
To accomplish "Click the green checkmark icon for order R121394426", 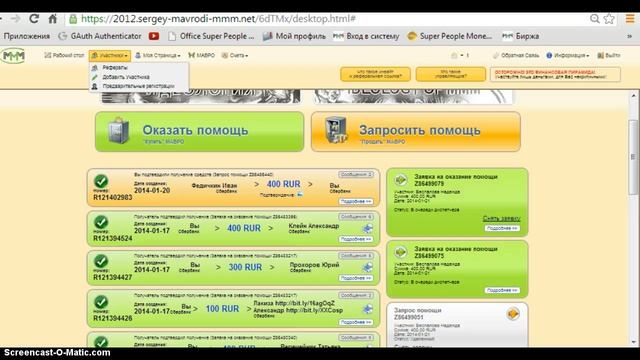I will point(101,302).
